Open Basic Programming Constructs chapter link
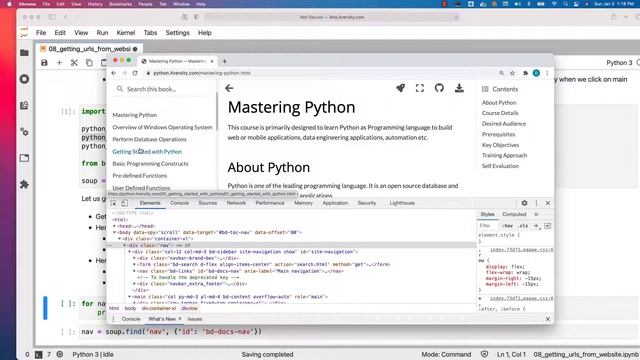The width and height of the screenshot is (640, 360). click(x=150, y=164)
